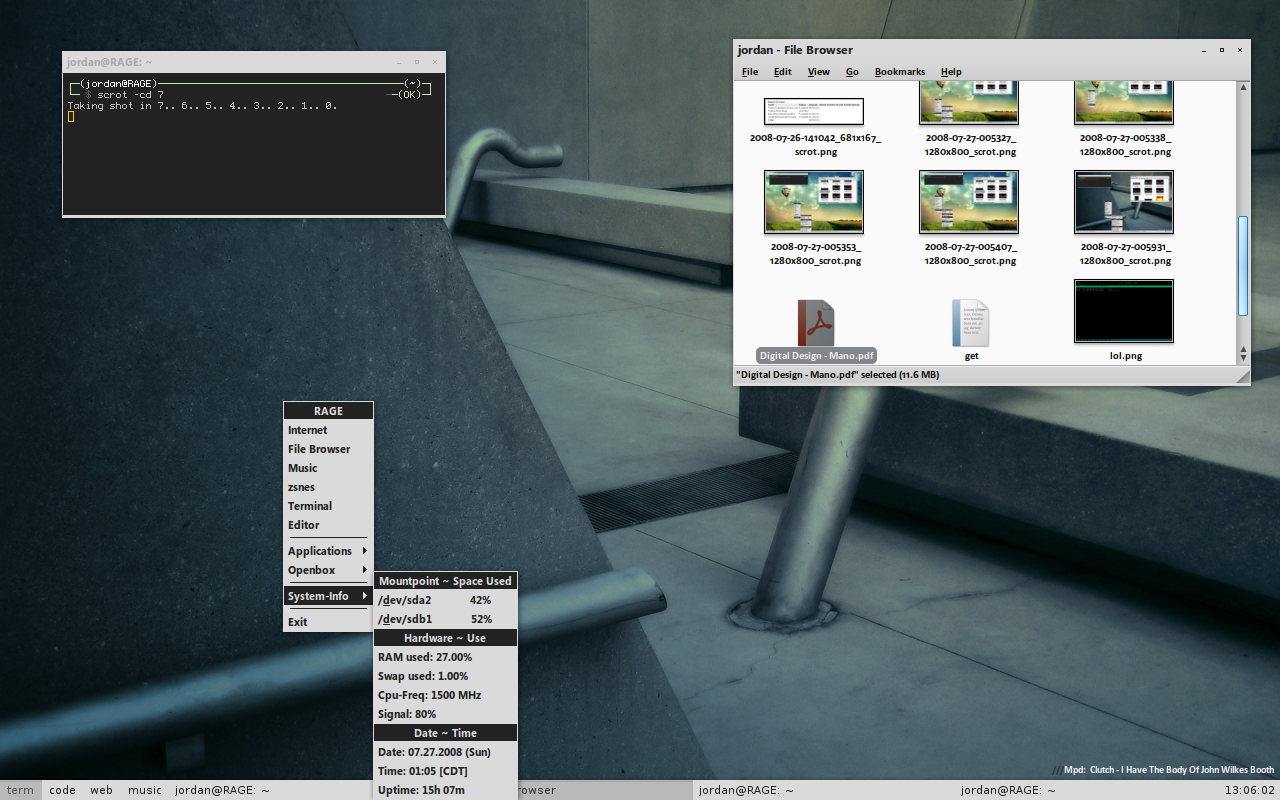This screenshot has height=800, width=1280.
Task: Switch to the 'music' desktop in taskbar
Action: click(145, 790)
